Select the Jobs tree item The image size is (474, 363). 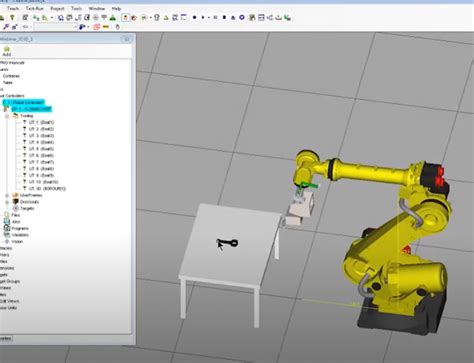coord(16,222)
